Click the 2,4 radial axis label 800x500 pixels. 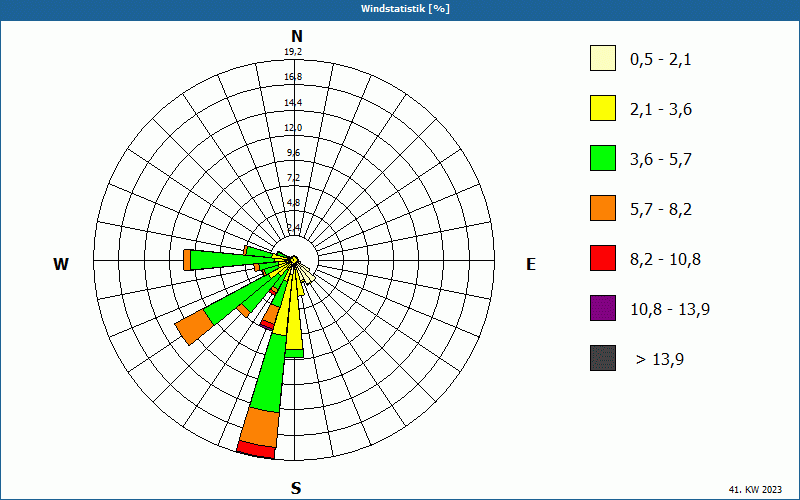click(x=293, y=227)
